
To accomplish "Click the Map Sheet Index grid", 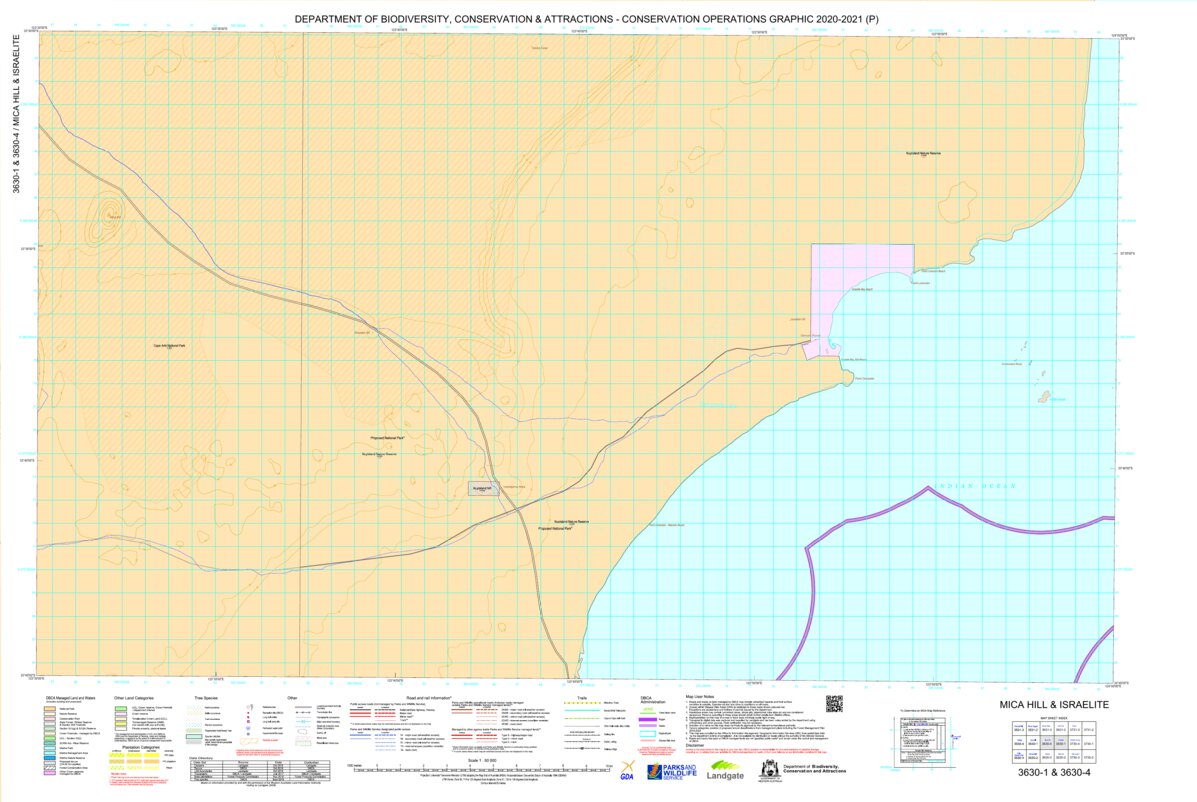I will pyautogui.click(x=1053, y=743).
